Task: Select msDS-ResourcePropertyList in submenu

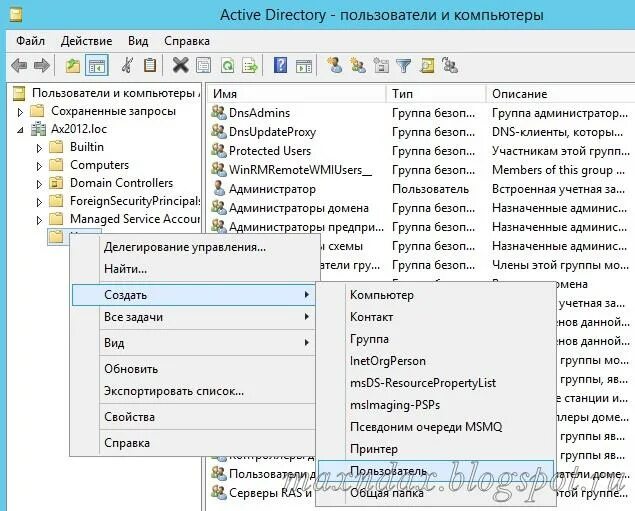Action: (x=436, y=383)
